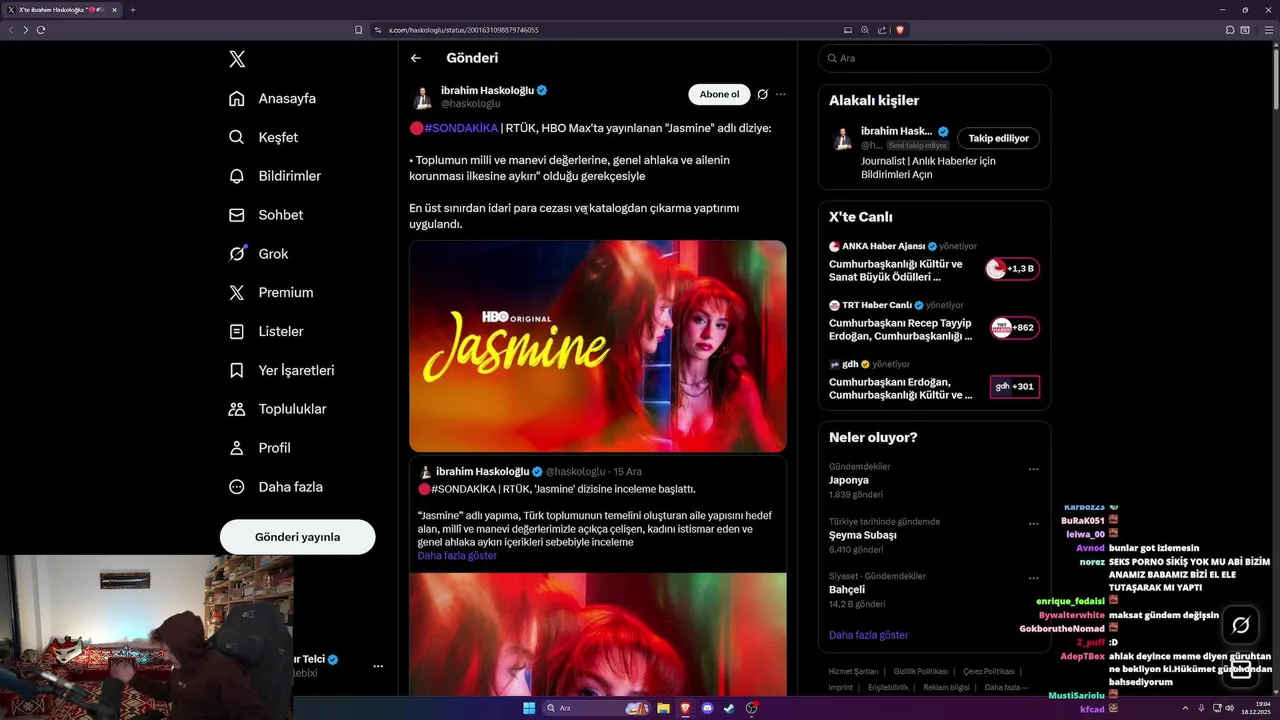Click the +1,3 B listener badge
The height and width of the screenshot is (720, 1280).
tap(1012, 269)
